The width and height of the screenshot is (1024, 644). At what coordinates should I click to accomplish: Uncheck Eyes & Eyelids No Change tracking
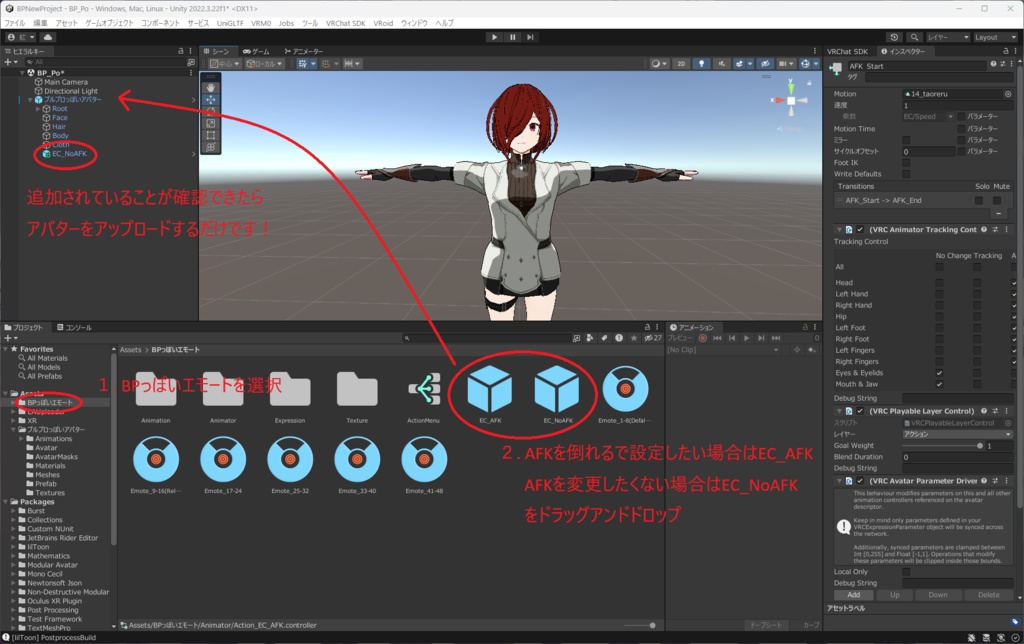940,373
